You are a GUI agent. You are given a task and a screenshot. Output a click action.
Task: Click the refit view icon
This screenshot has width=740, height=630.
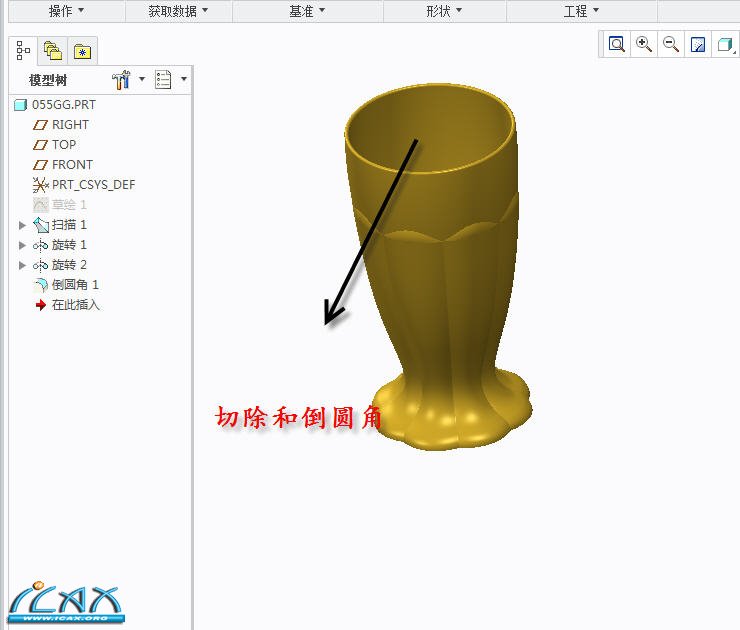(616, 44)
